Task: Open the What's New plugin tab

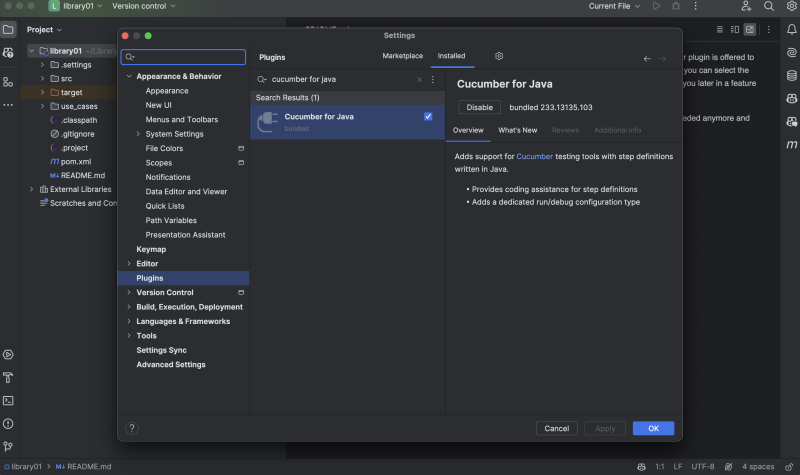Action: 517,130
